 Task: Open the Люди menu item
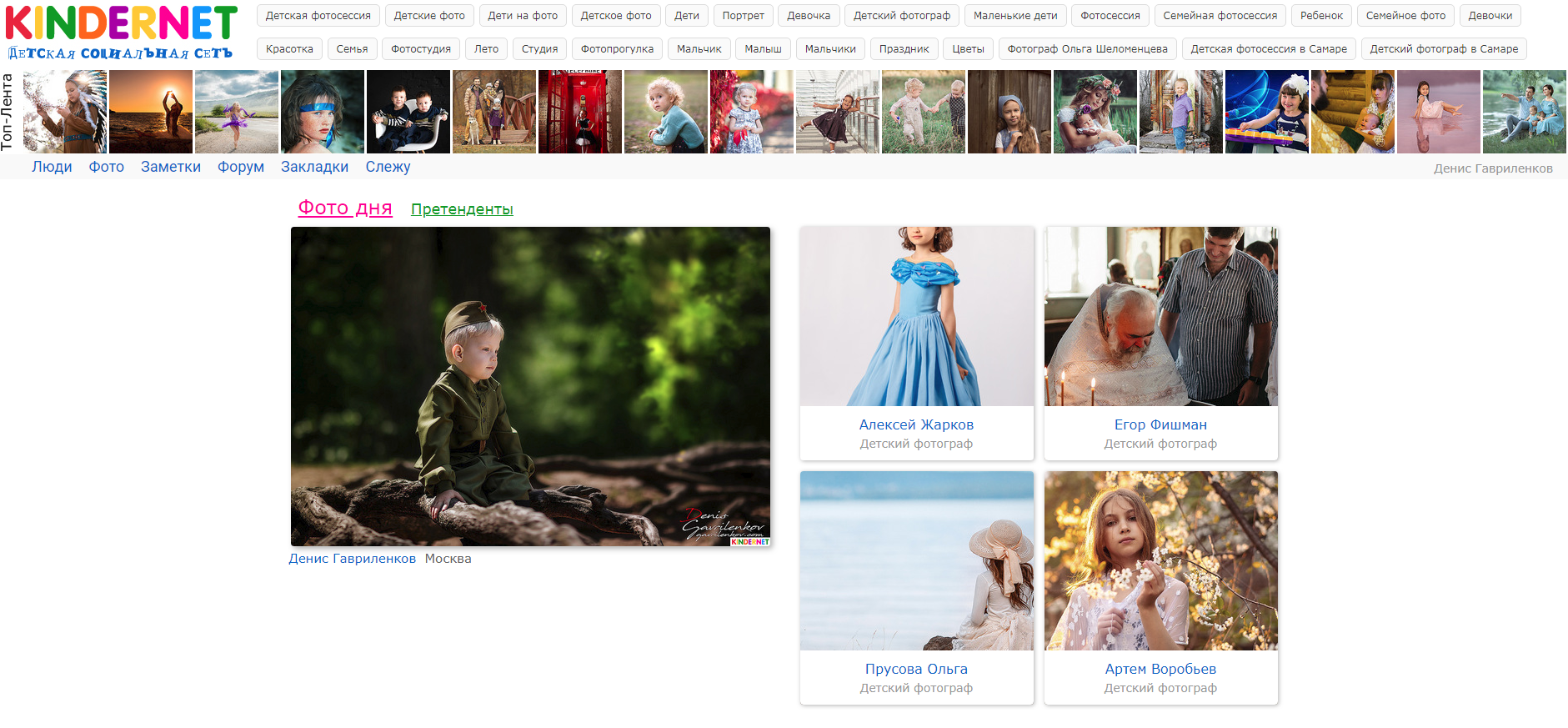[x=52, y=167]
